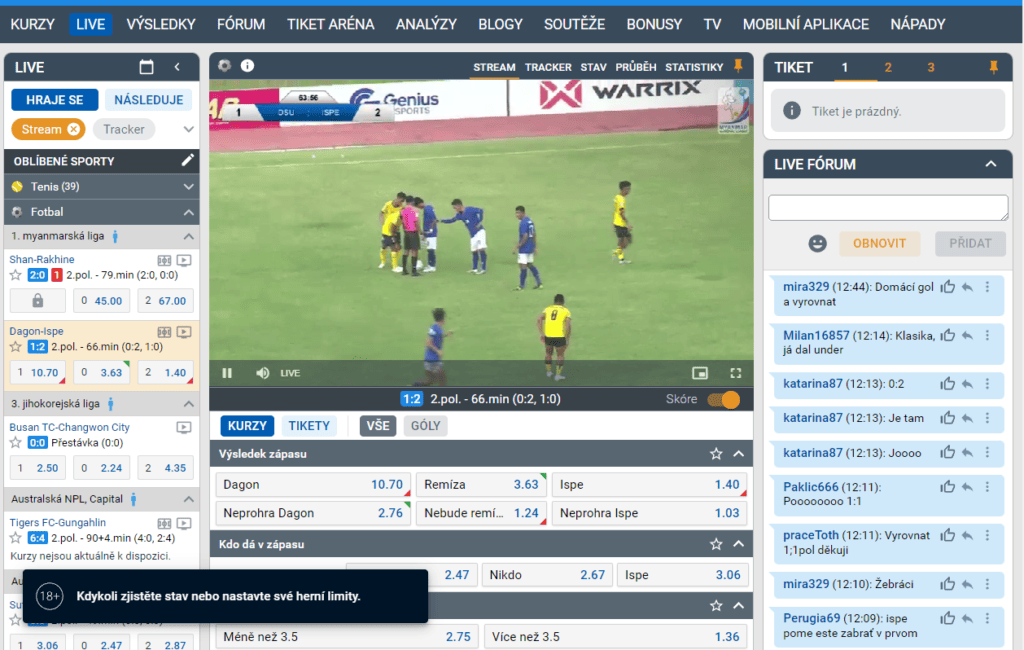Screen dimensions: 1024x650
Task: Open more options for katarina87 0:2 comment
Action: [x=987, y=383]
